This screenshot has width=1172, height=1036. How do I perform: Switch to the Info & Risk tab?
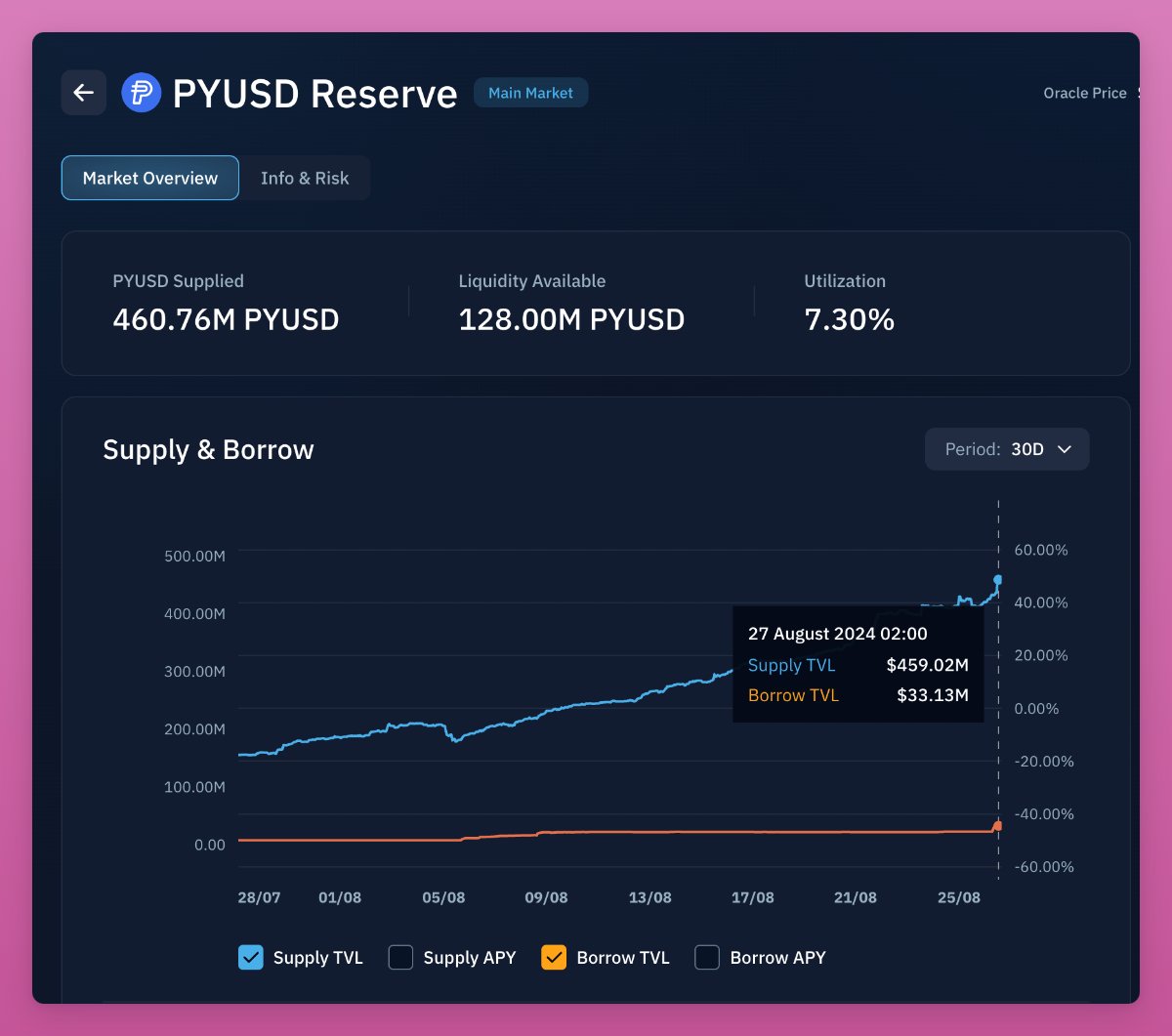pos(305,178)
